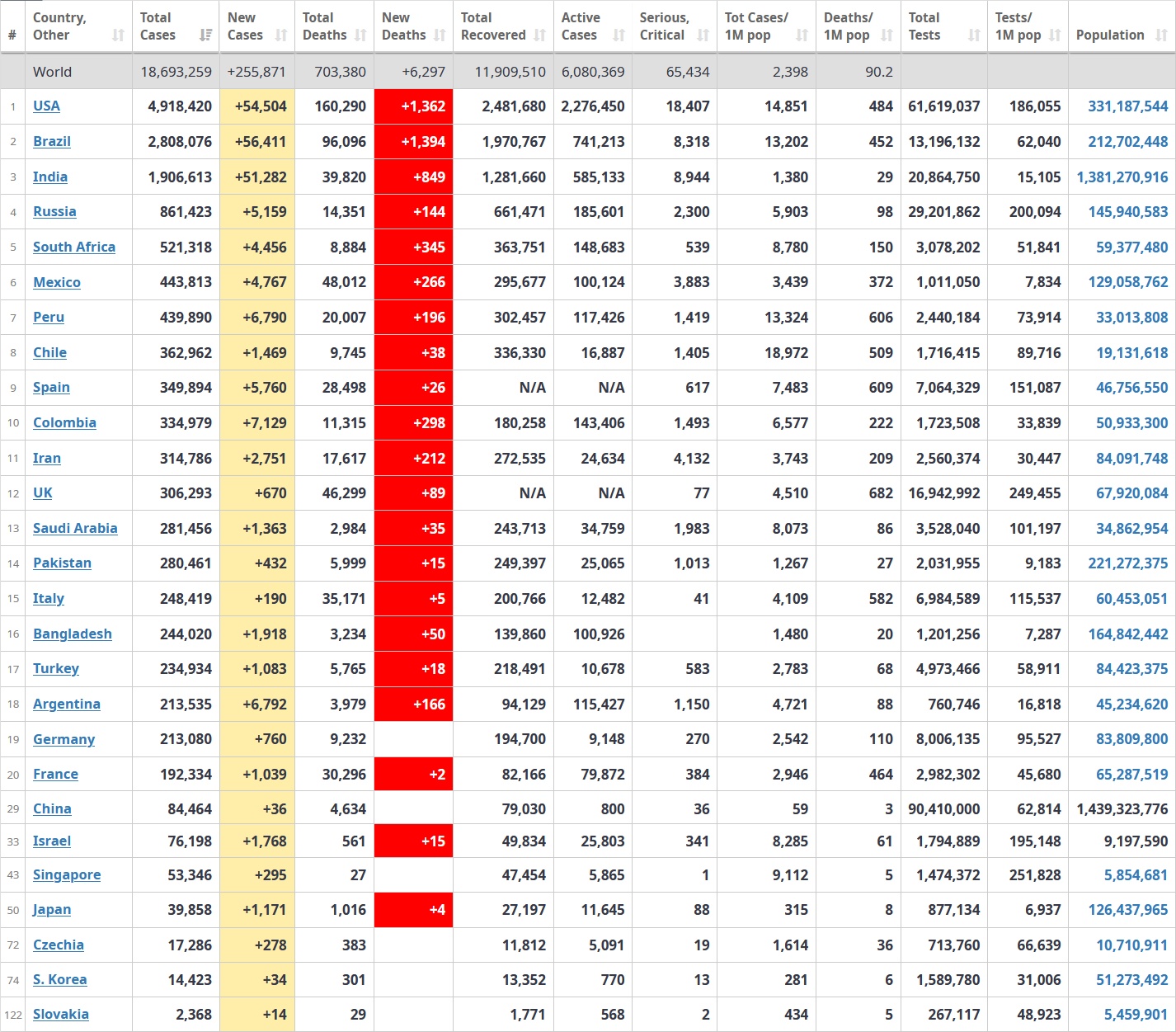Click the Saudi Arabia link
1176x1032 pixels.
75,529
